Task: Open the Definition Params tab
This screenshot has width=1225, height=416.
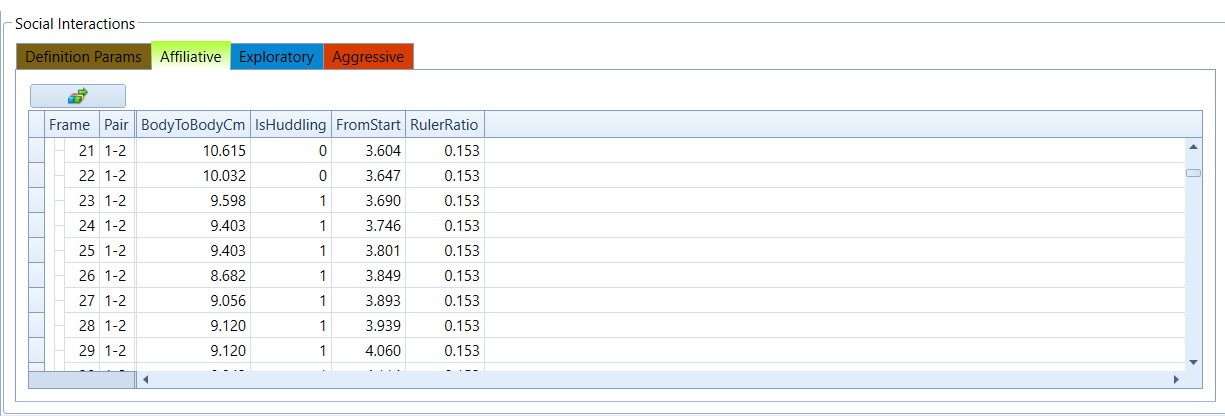Action: [83, 57]
